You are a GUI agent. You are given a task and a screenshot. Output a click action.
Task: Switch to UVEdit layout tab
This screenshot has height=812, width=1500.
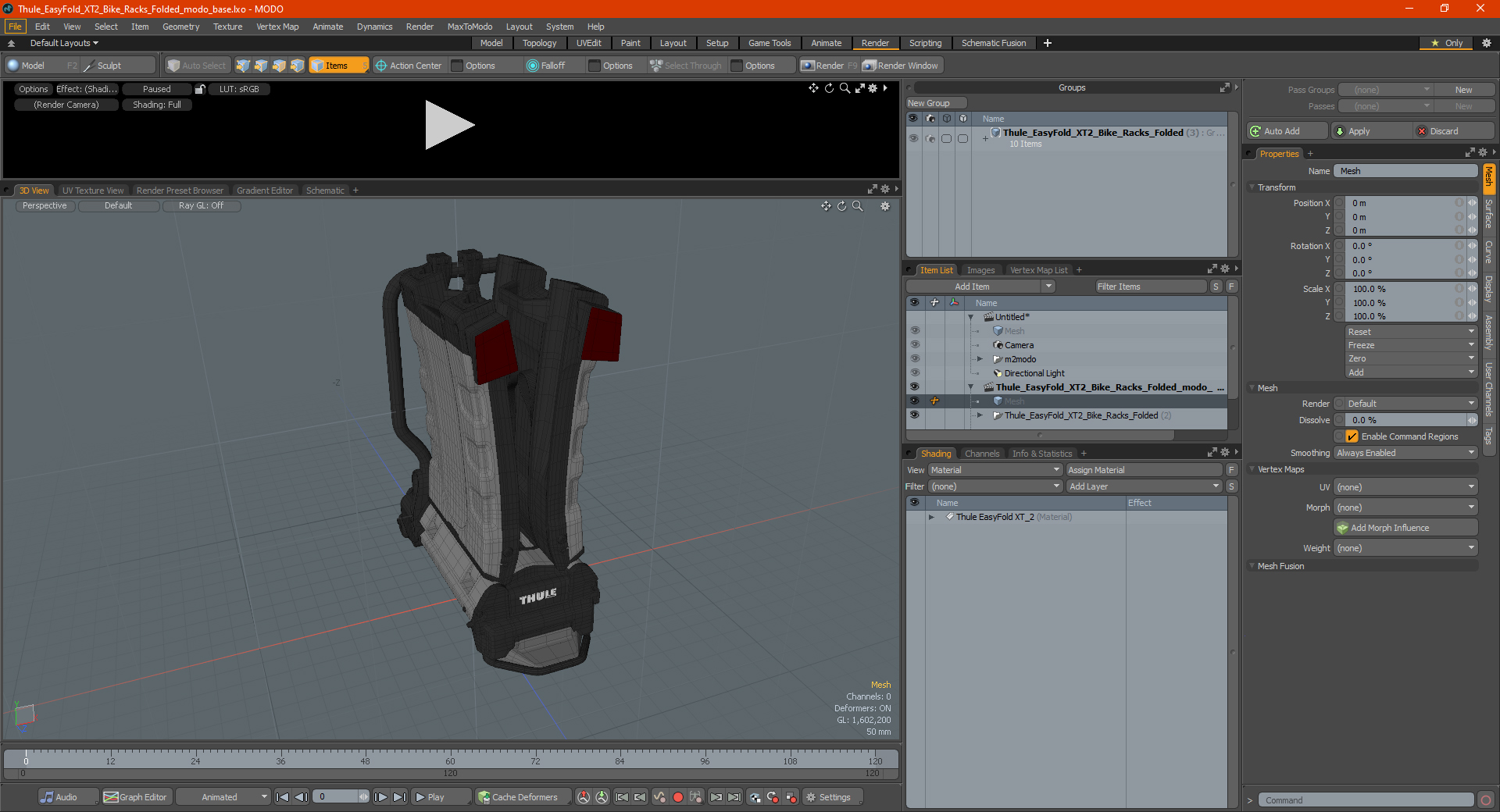[588, 43]
